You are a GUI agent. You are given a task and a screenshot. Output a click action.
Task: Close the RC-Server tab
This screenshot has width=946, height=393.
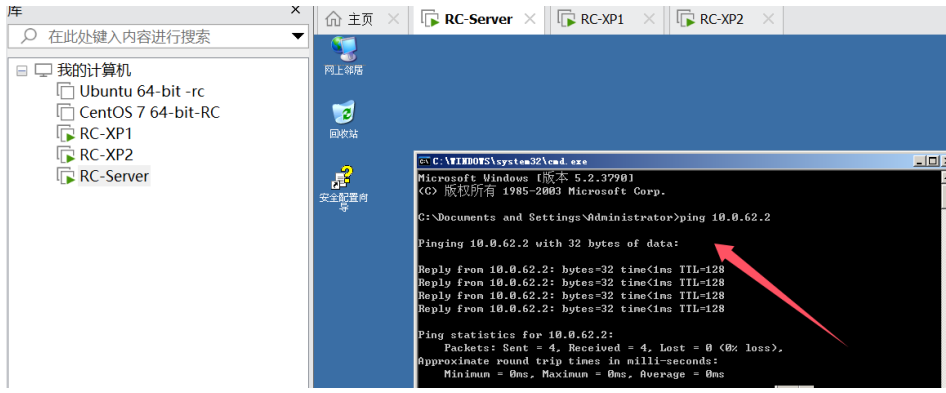(530, 19)
